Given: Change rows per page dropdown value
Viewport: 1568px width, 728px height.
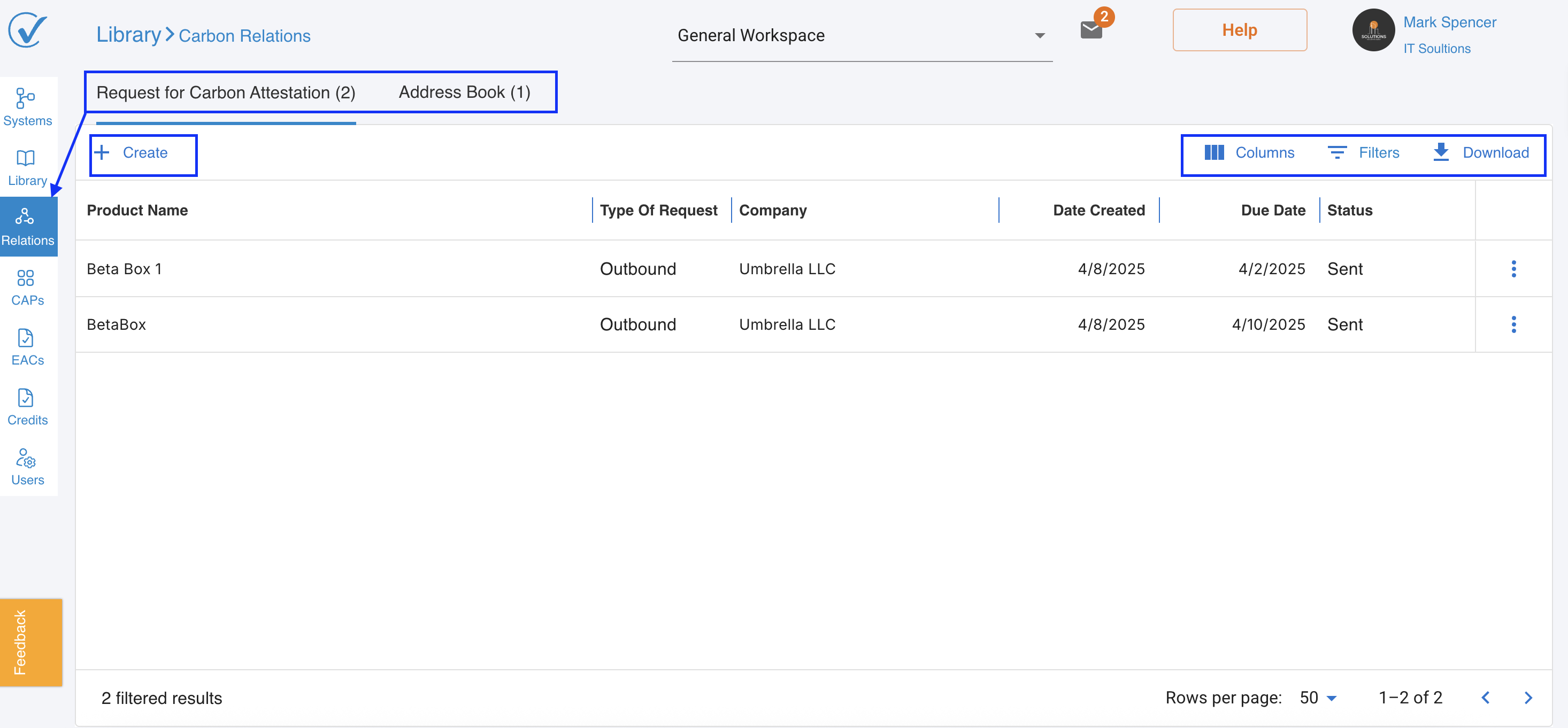Looking at the screenshot, I should point(1318,698).
